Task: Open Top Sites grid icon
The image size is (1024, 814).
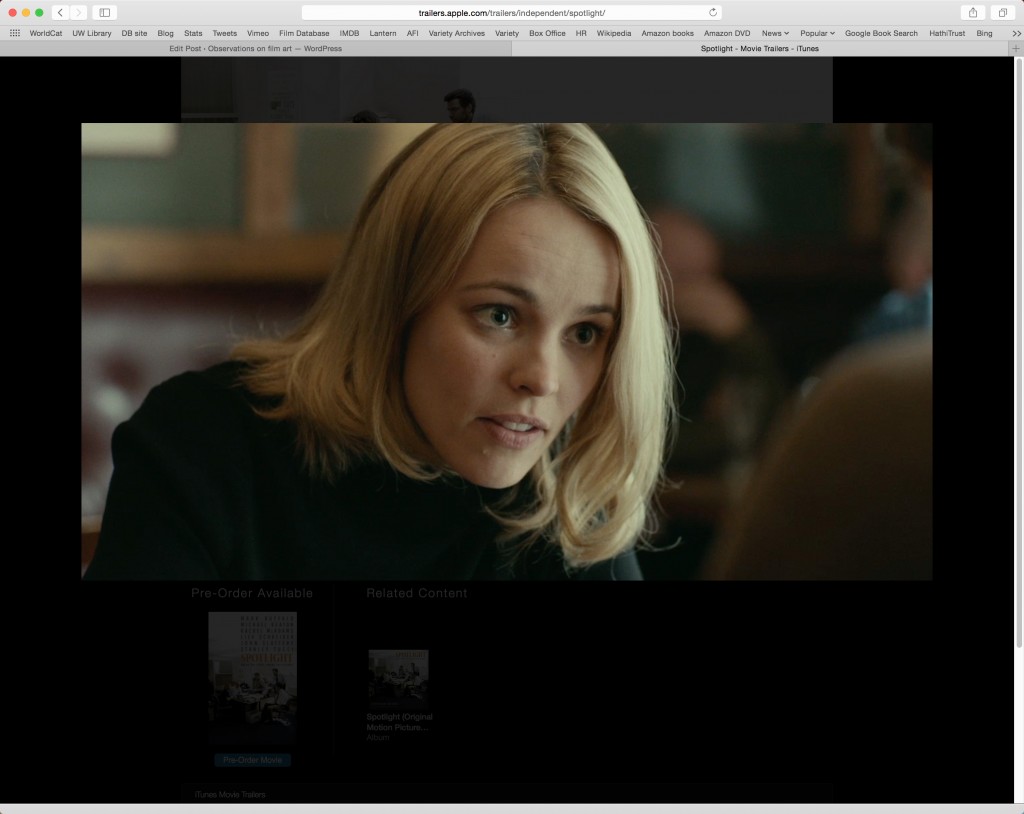Action: click(x=15, y=33)
